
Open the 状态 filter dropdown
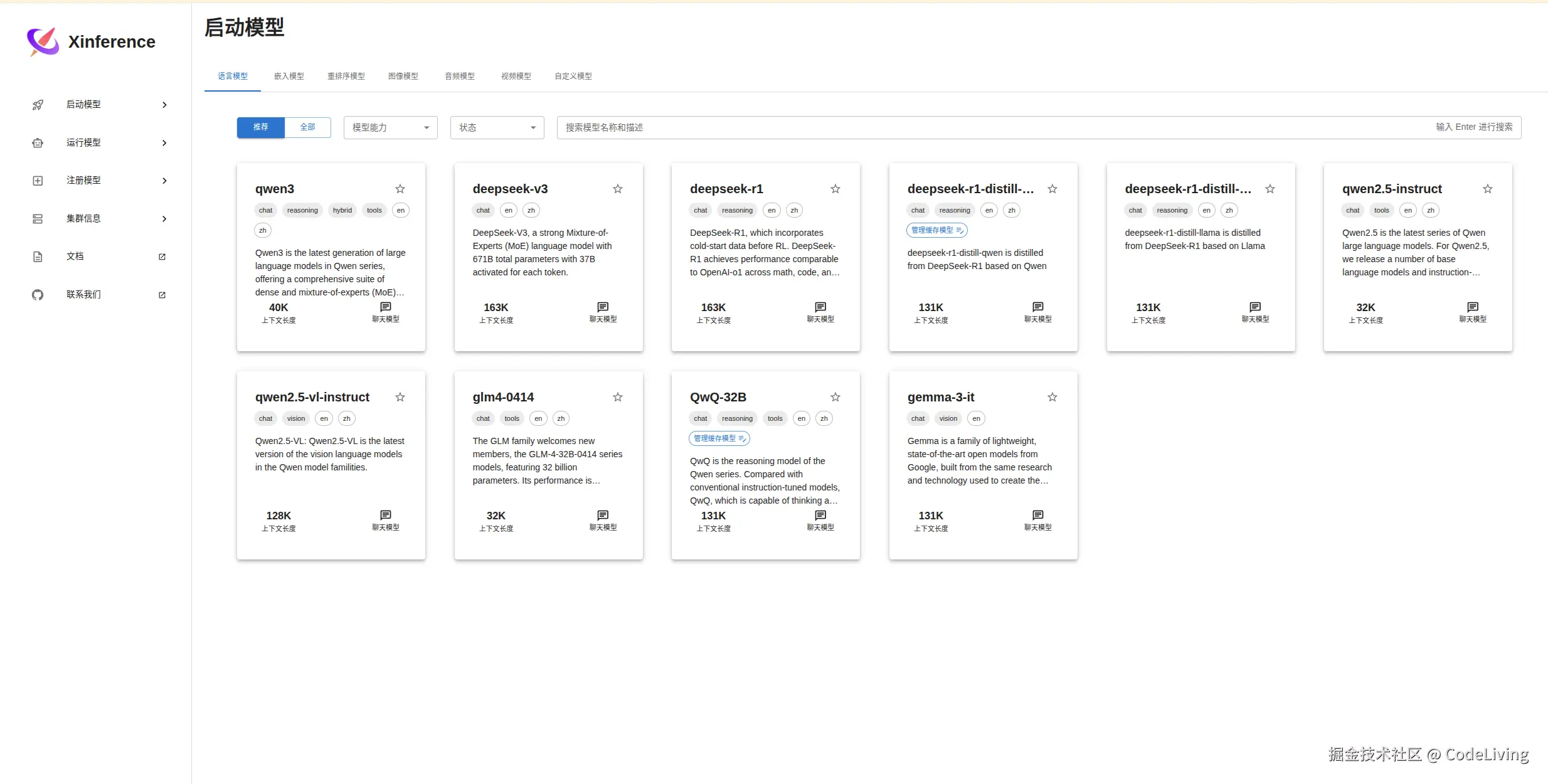pyautogui.click(x=497, y=127)
